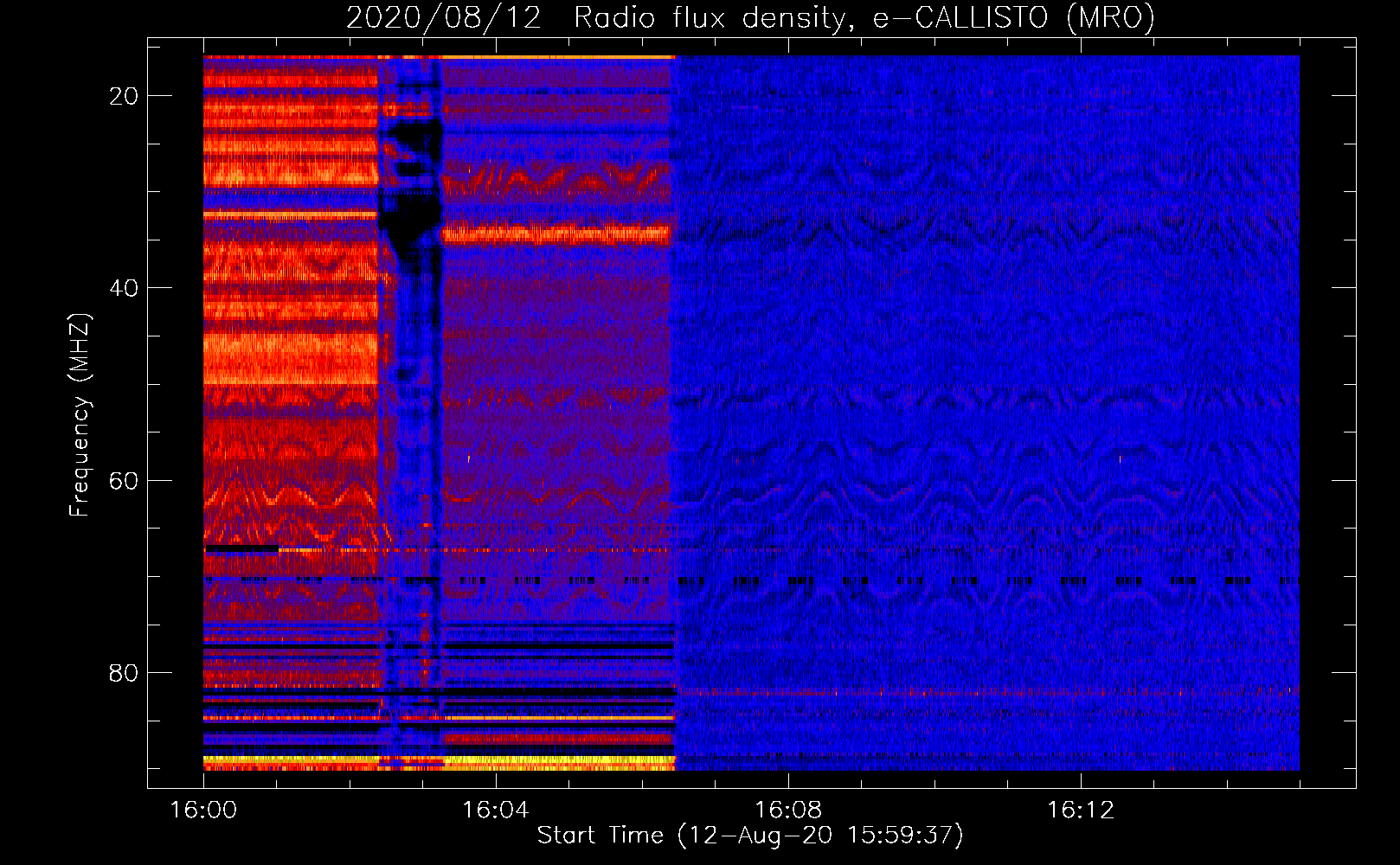The width and height of the screenshot is (1400, 865).
Task: Click the 60 frequency tick label
Action: pyautogui.click(x=124, y=480)
